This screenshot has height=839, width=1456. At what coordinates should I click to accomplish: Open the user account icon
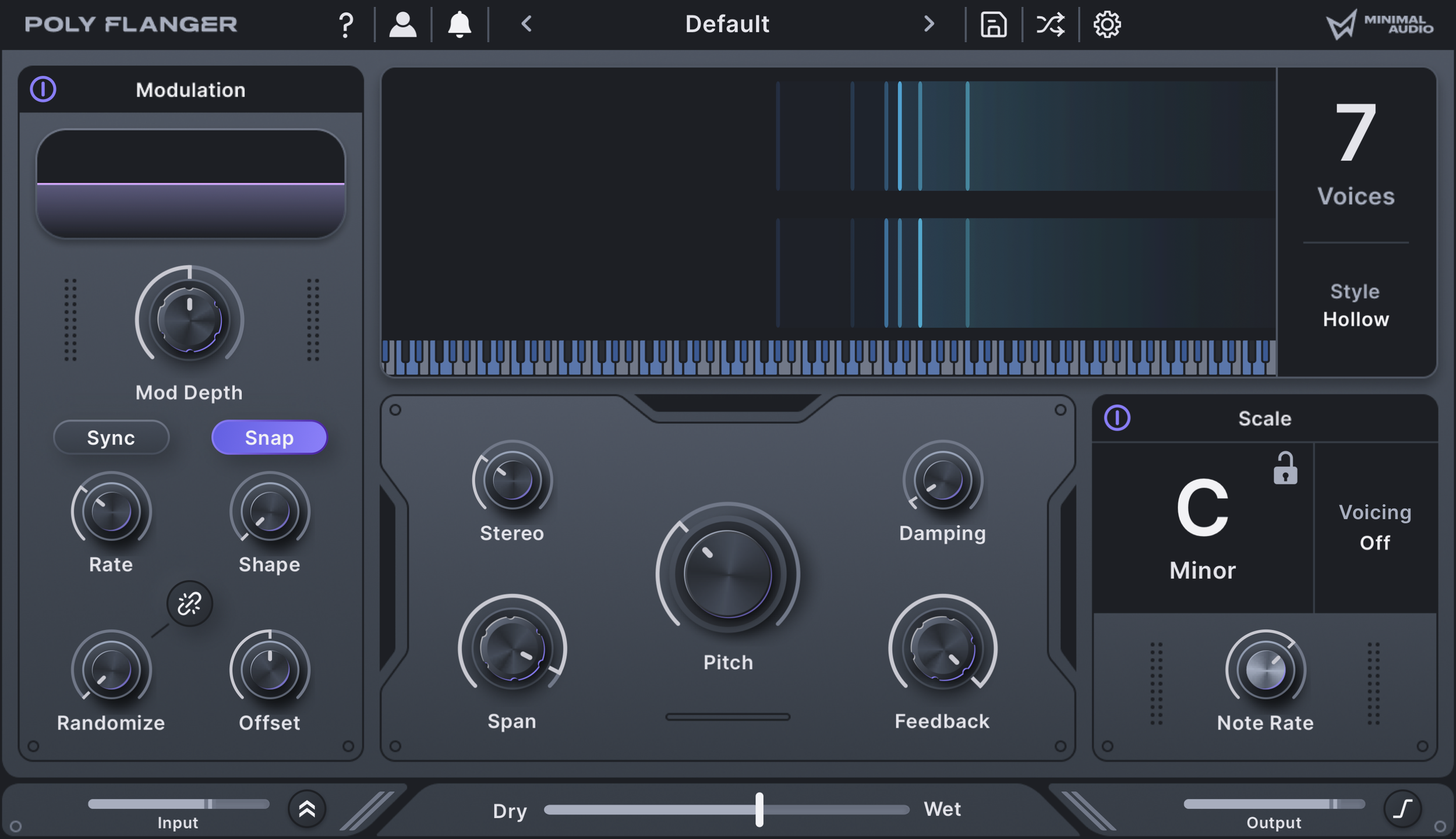(x=402, y=24)
